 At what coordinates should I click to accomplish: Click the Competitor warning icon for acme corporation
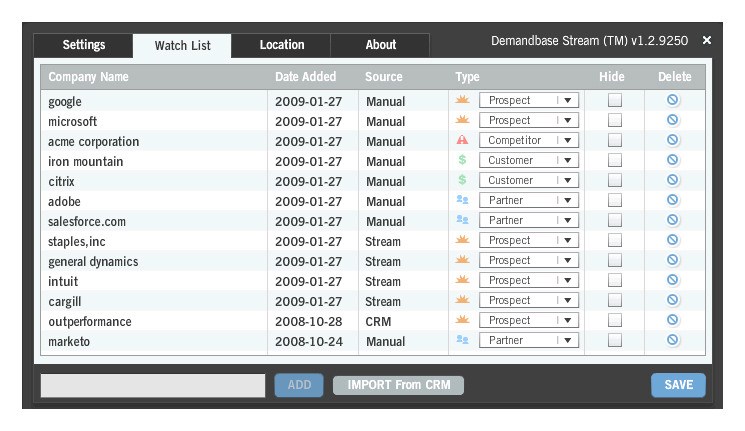[462, 141]
